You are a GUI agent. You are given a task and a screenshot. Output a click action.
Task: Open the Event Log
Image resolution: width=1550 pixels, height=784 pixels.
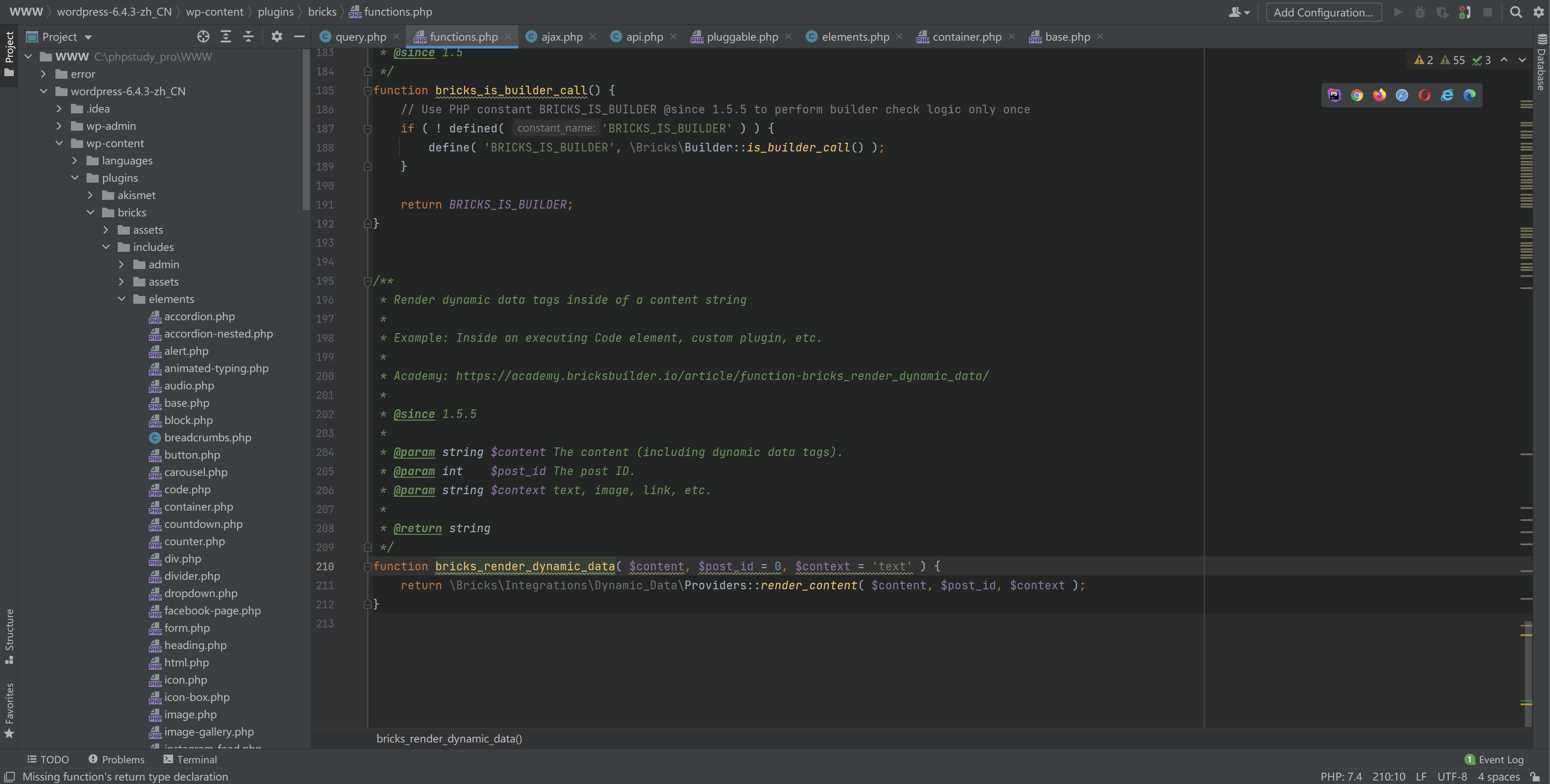pos(1494,759)
